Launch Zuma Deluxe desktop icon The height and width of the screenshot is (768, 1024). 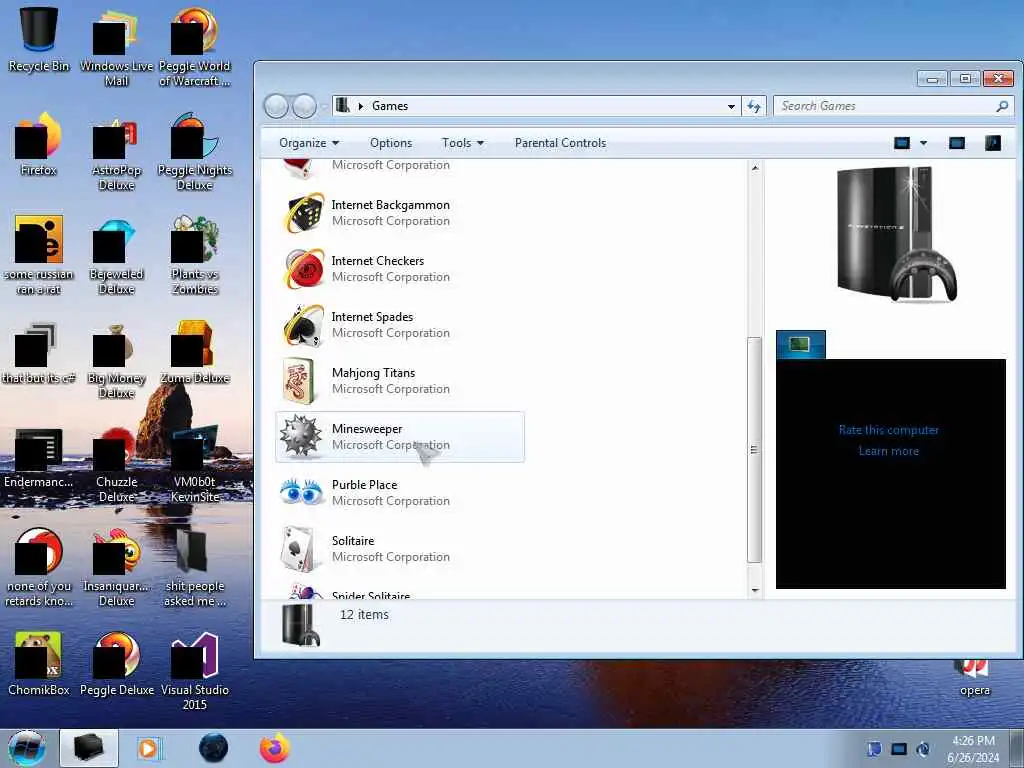195,353
